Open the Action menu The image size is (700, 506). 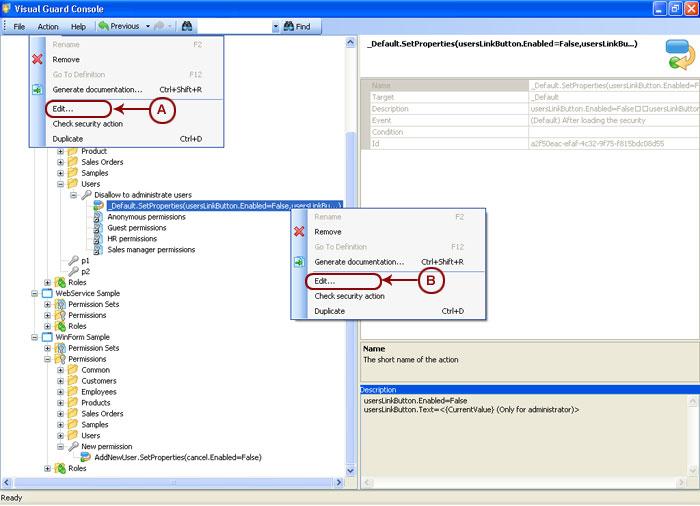tap(48, 26)
